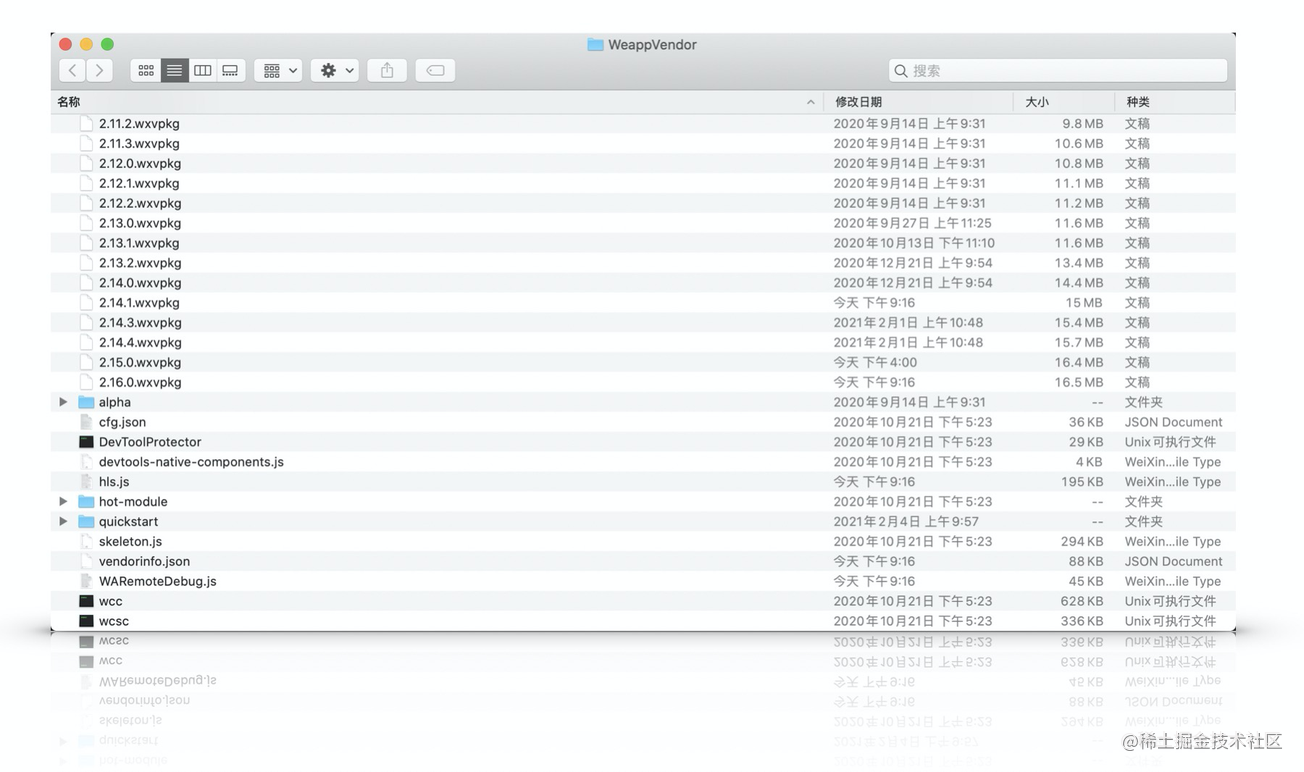The image size is (1304, 772).
Task: Click the share button
Action: pos(387,70)
